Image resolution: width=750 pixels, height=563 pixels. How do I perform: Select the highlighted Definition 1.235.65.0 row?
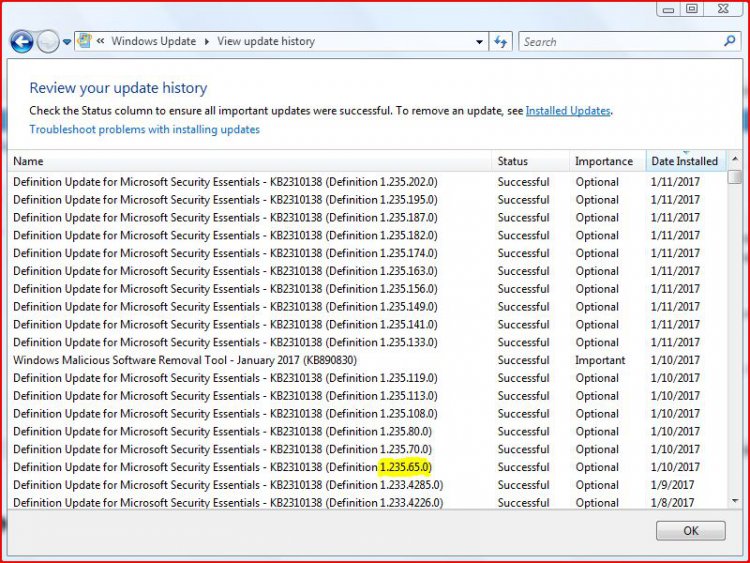point(367,467)
